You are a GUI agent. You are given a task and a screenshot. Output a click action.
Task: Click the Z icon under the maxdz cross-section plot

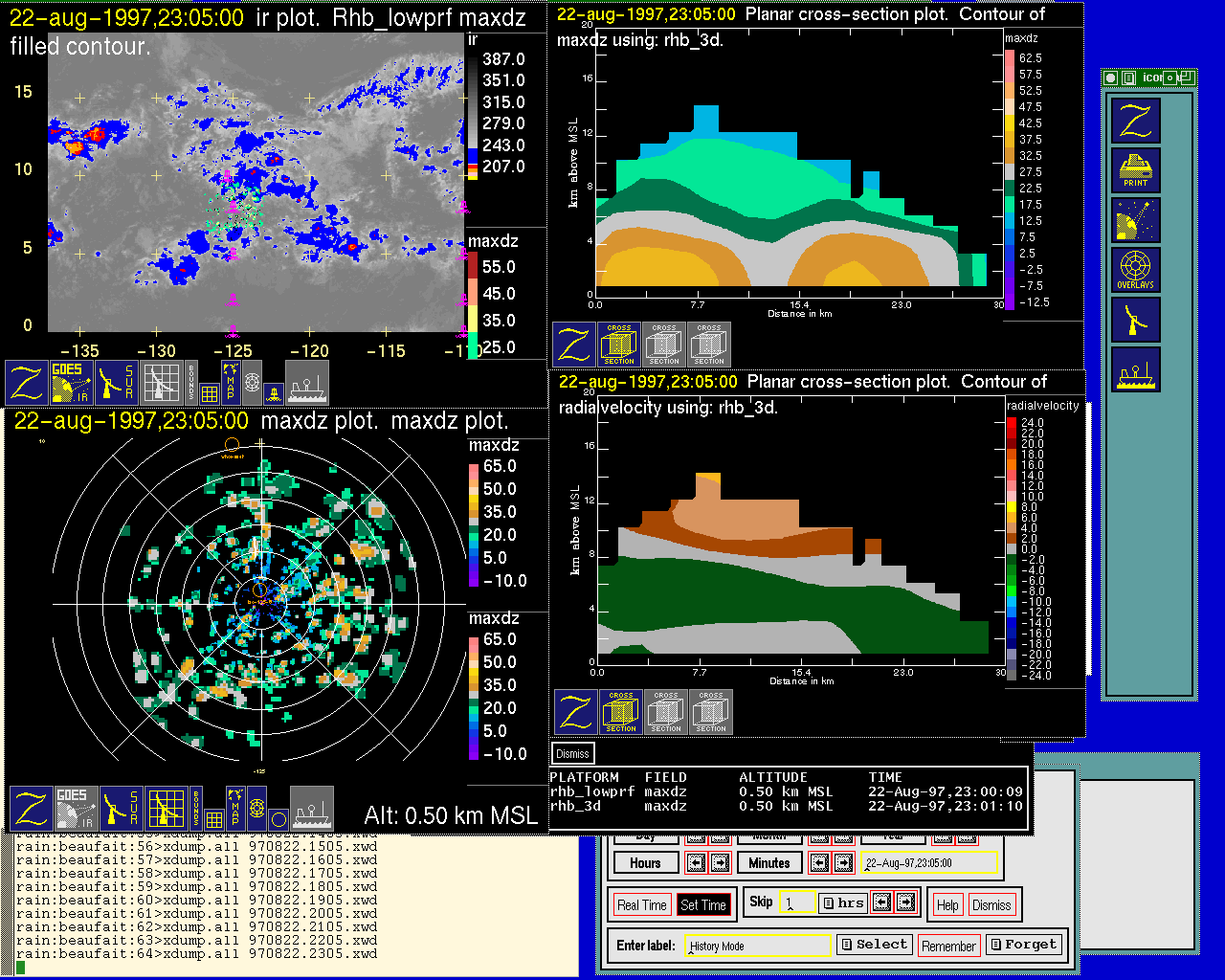point(573,345)
